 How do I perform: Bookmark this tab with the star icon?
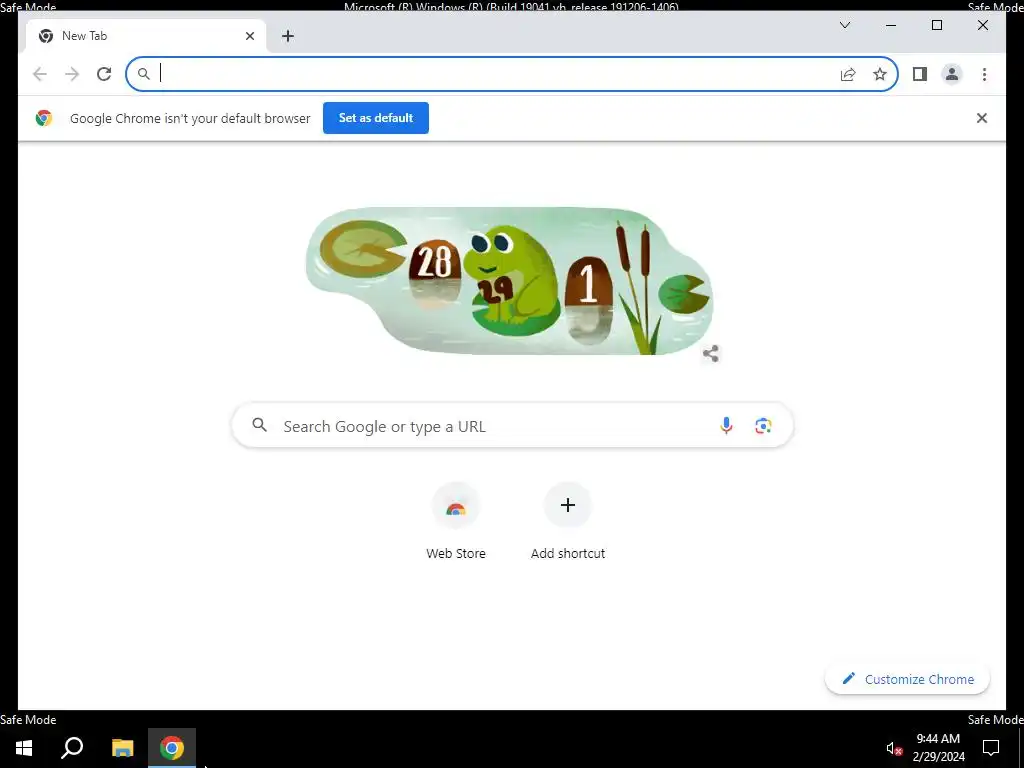(x=880, y=74)
